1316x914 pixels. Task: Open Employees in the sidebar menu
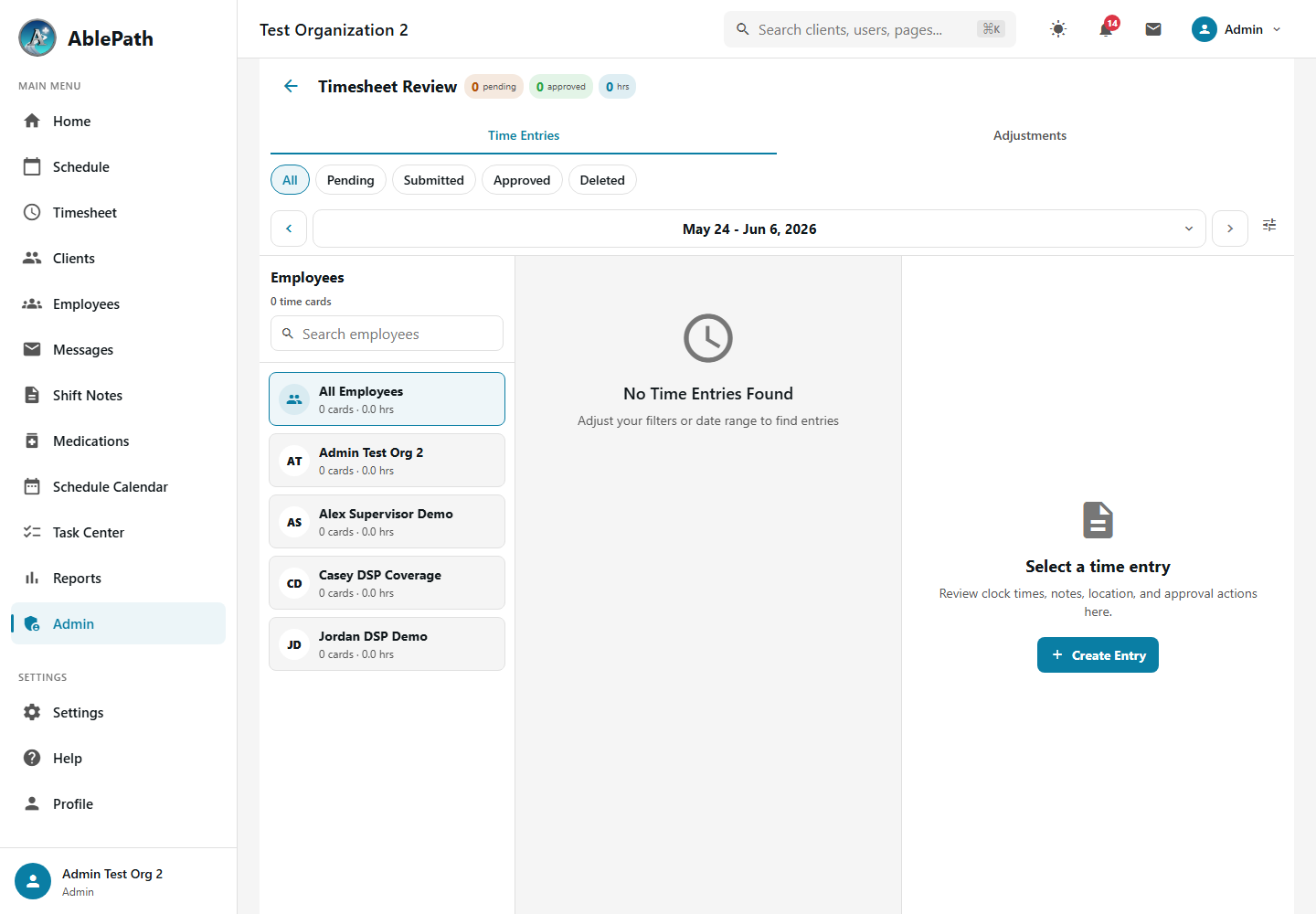118,303
